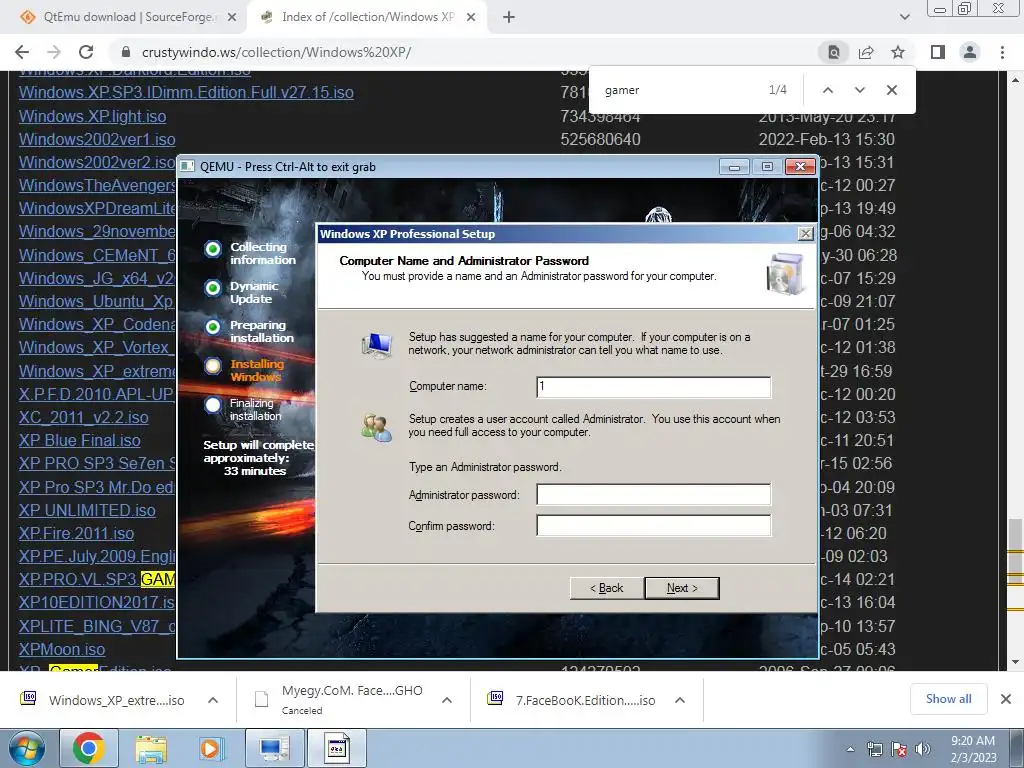Go to next find result for gamer

859,90
